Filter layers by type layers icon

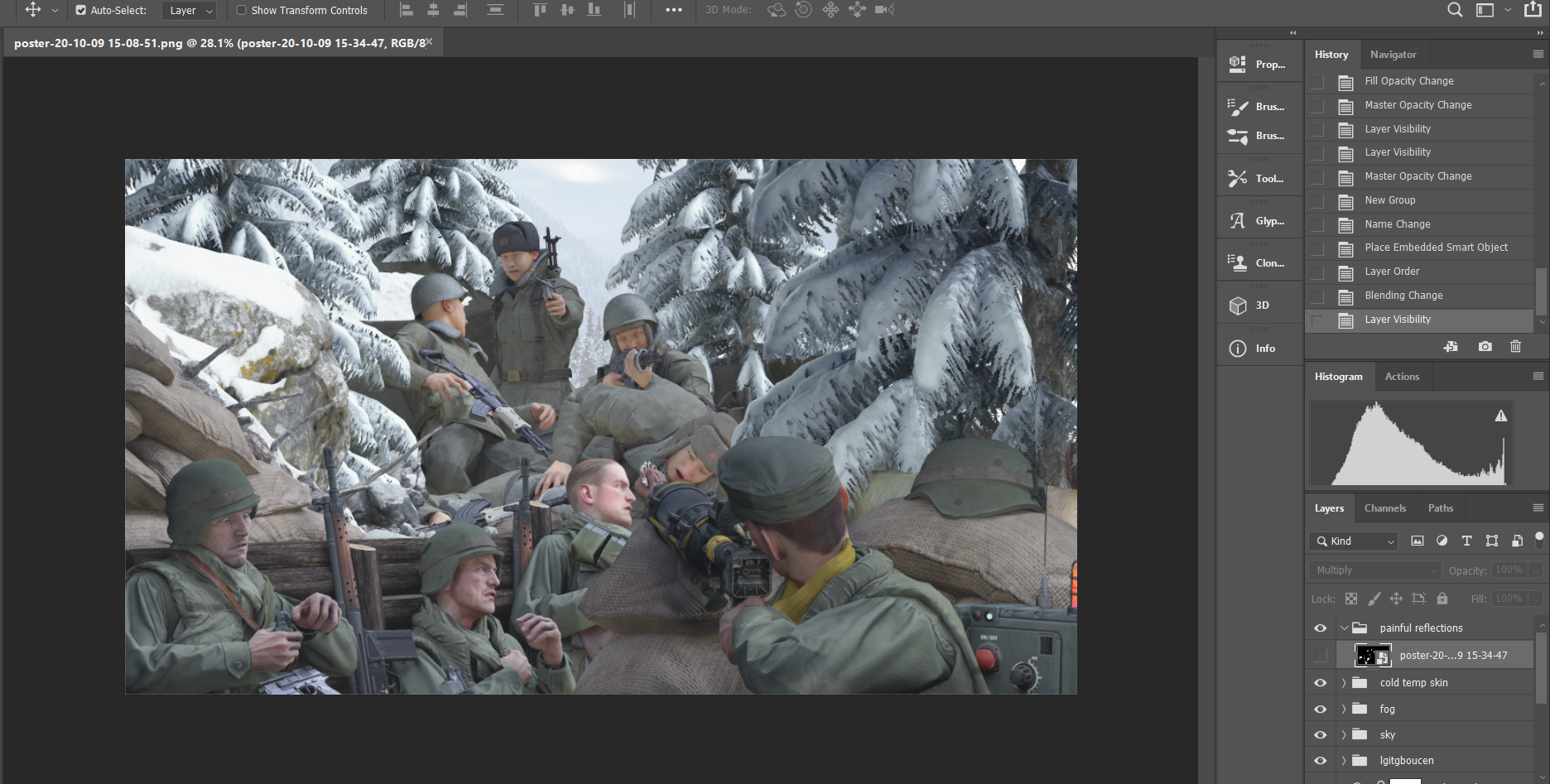point(1466,541)
